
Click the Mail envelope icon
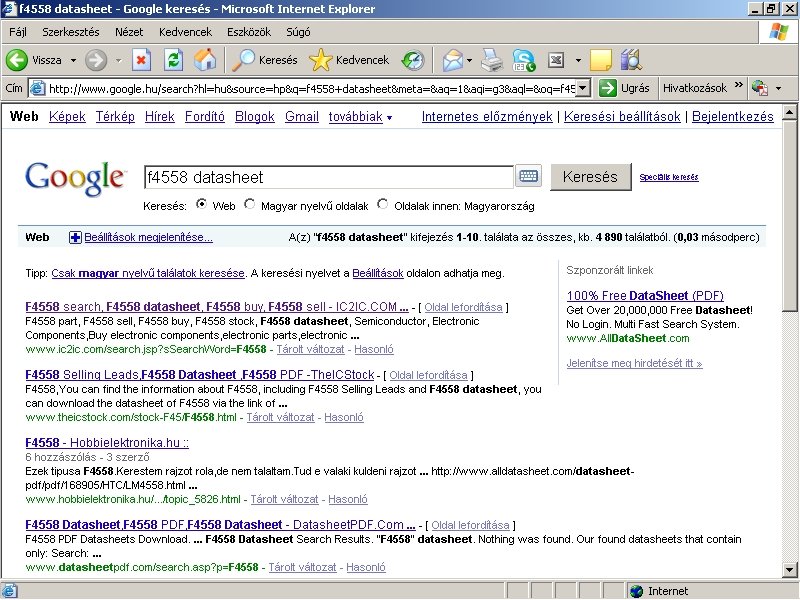tap(452, 60)
